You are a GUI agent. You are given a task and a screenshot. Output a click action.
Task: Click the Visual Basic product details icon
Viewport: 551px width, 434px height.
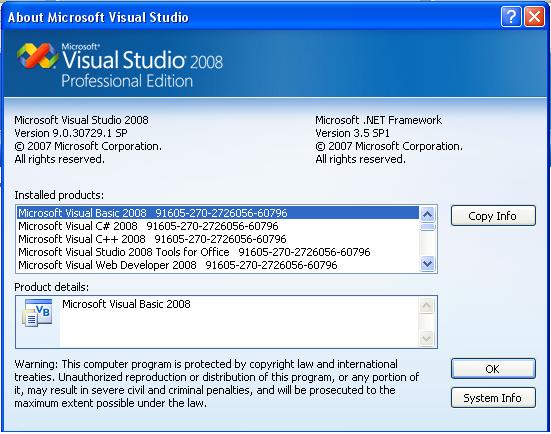click(37, 312)
